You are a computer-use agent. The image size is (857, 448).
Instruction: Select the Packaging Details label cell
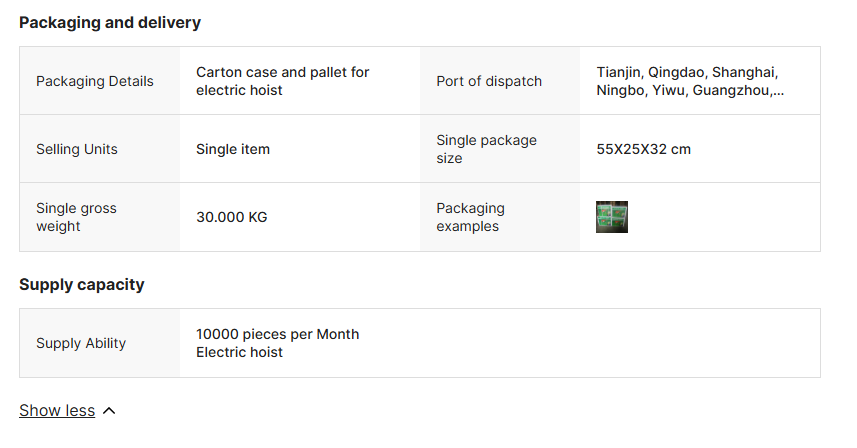[x=95, y=81]
